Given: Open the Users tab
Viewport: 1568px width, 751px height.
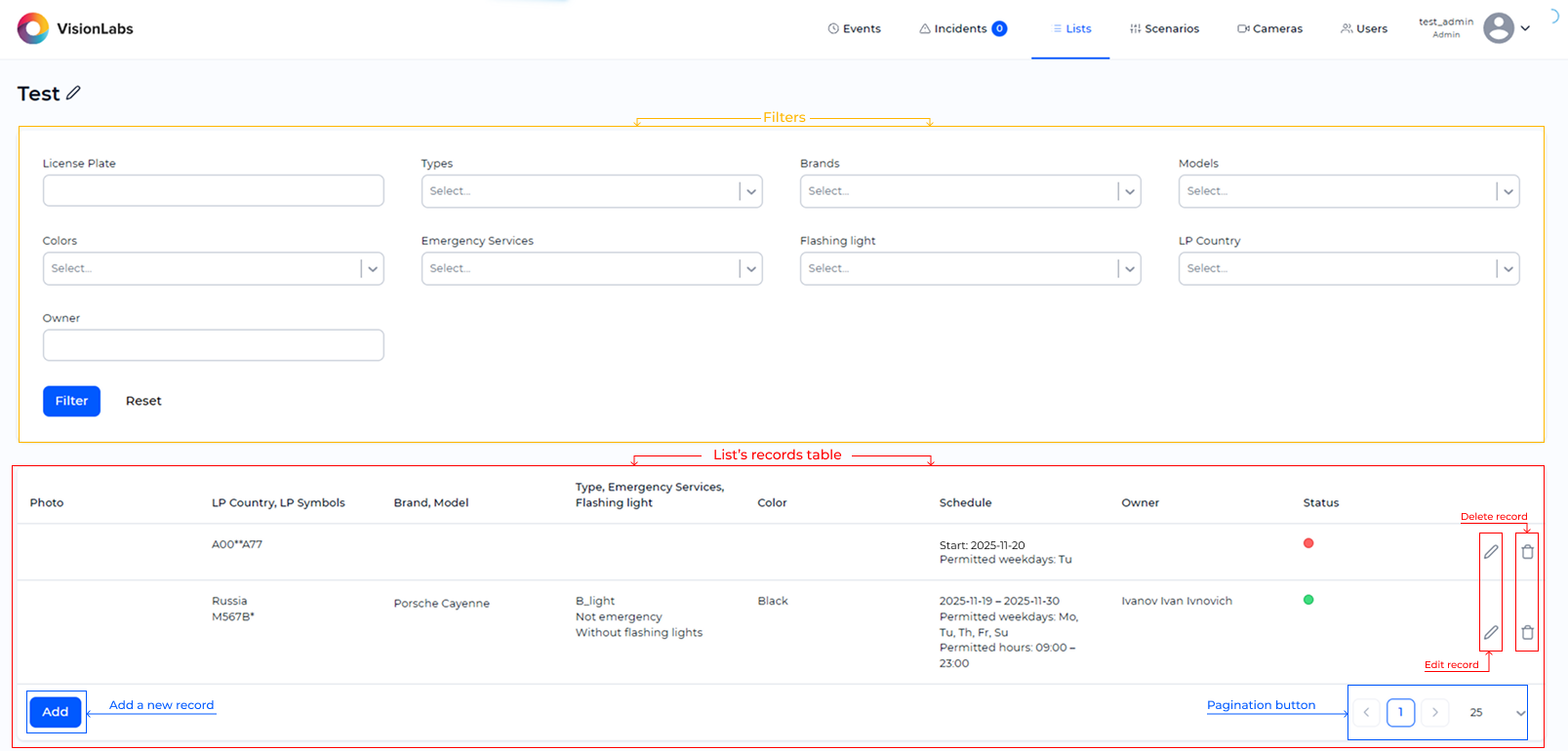Looking at the screenshot, I should (1364, 28).
